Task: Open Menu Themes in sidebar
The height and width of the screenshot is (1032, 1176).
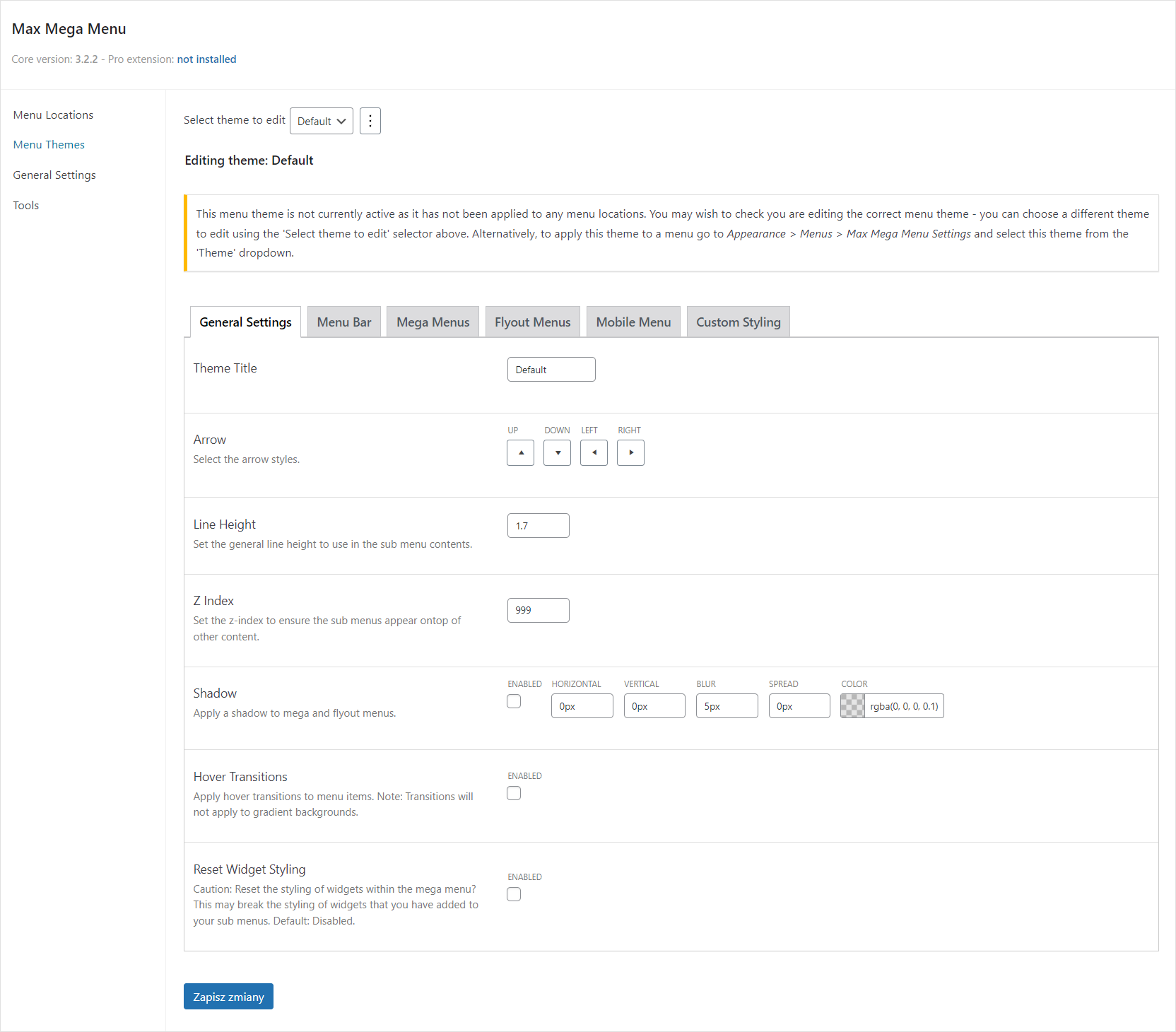Action: [49, 145]
